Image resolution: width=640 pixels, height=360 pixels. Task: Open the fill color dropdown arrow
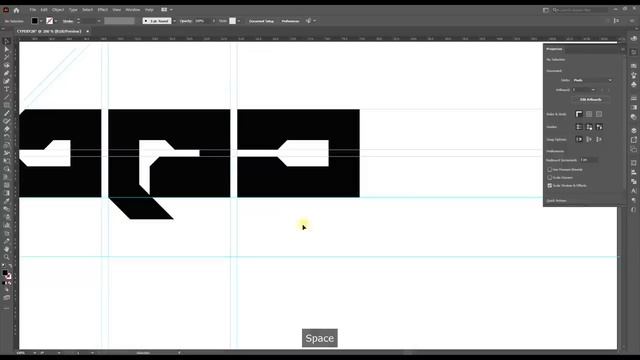[x=41, y=21]
